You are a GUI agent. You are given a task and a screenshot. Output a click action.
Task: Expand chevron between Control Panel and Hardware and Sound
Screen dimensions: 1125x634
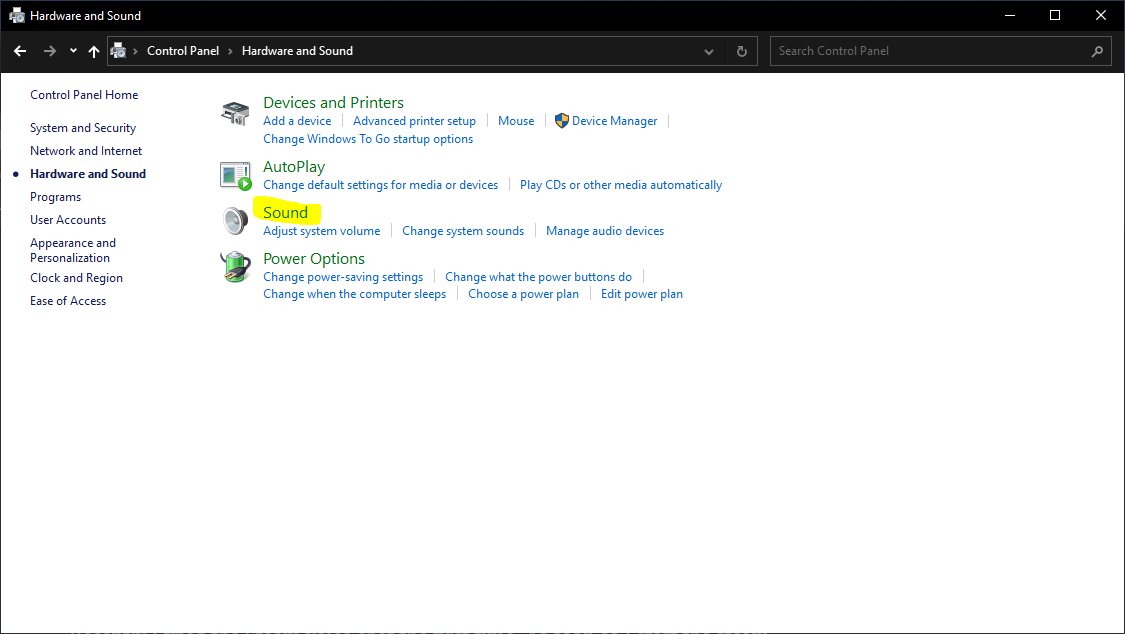pos(230,51)
